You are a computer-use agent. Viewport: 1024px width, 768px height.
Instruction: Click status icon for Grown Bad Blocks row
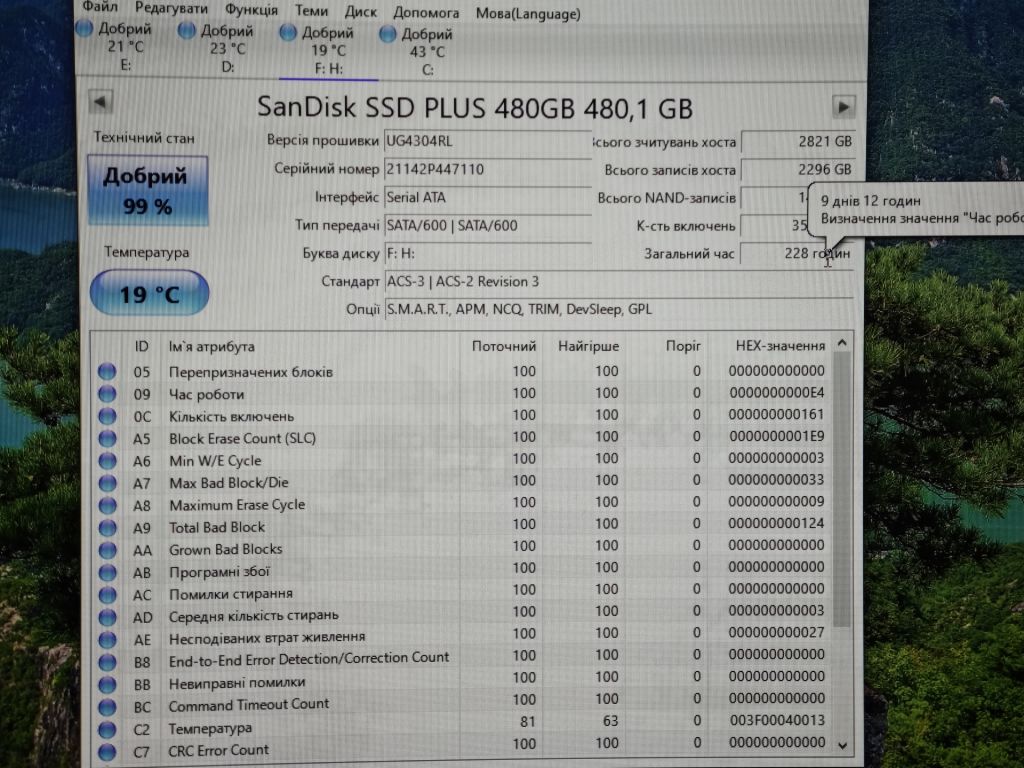pos(107,550)
